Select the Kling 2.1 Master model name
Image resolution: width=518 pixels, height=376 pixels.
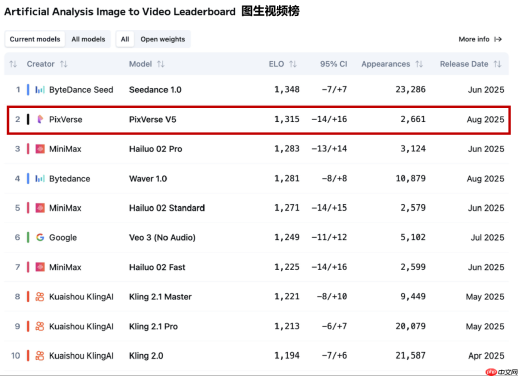coord(160,297)
